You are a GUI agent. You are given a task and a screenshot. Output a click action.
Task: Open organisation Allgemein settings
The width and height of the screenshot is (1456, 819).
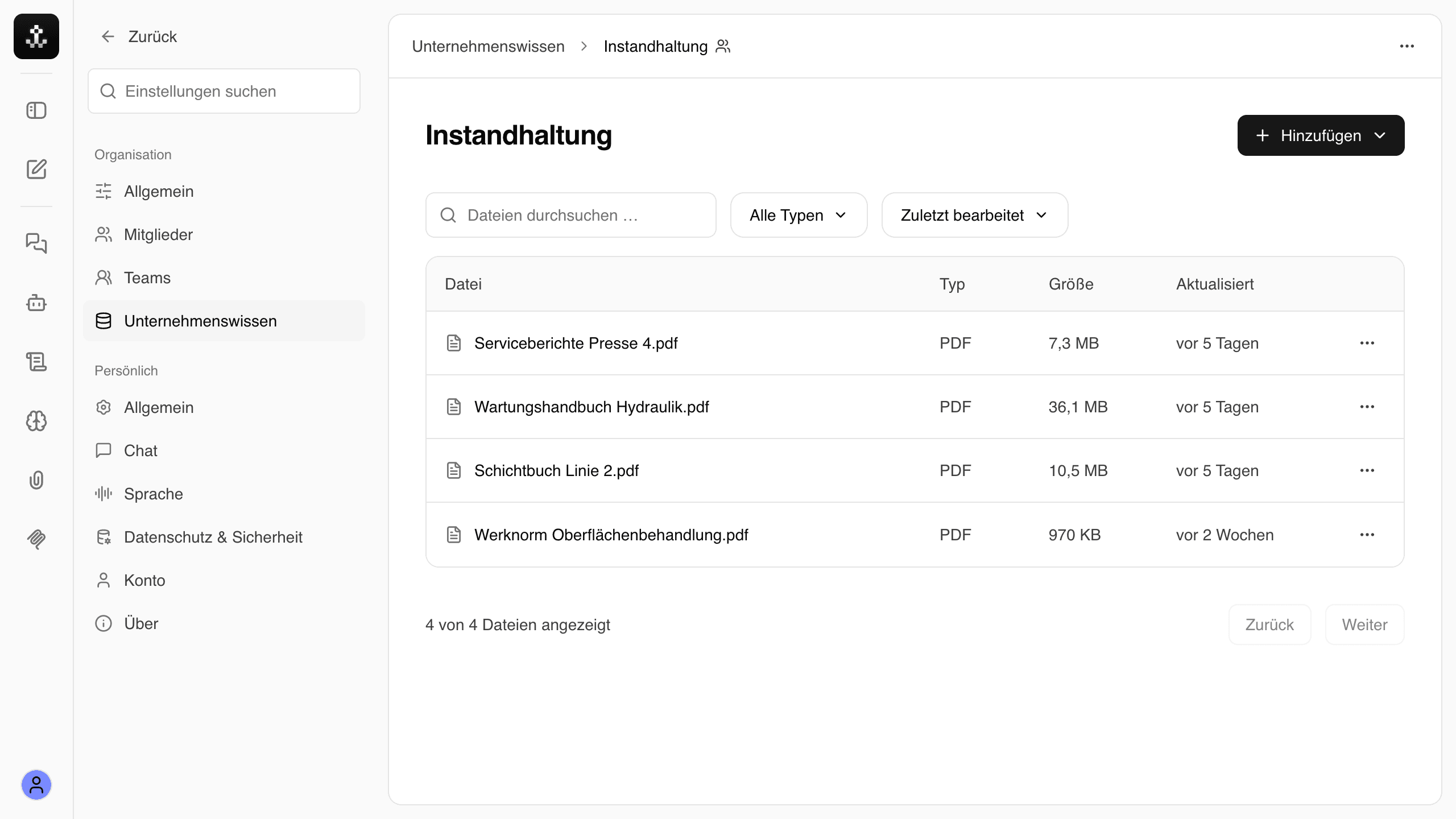(x=224, y=191)
